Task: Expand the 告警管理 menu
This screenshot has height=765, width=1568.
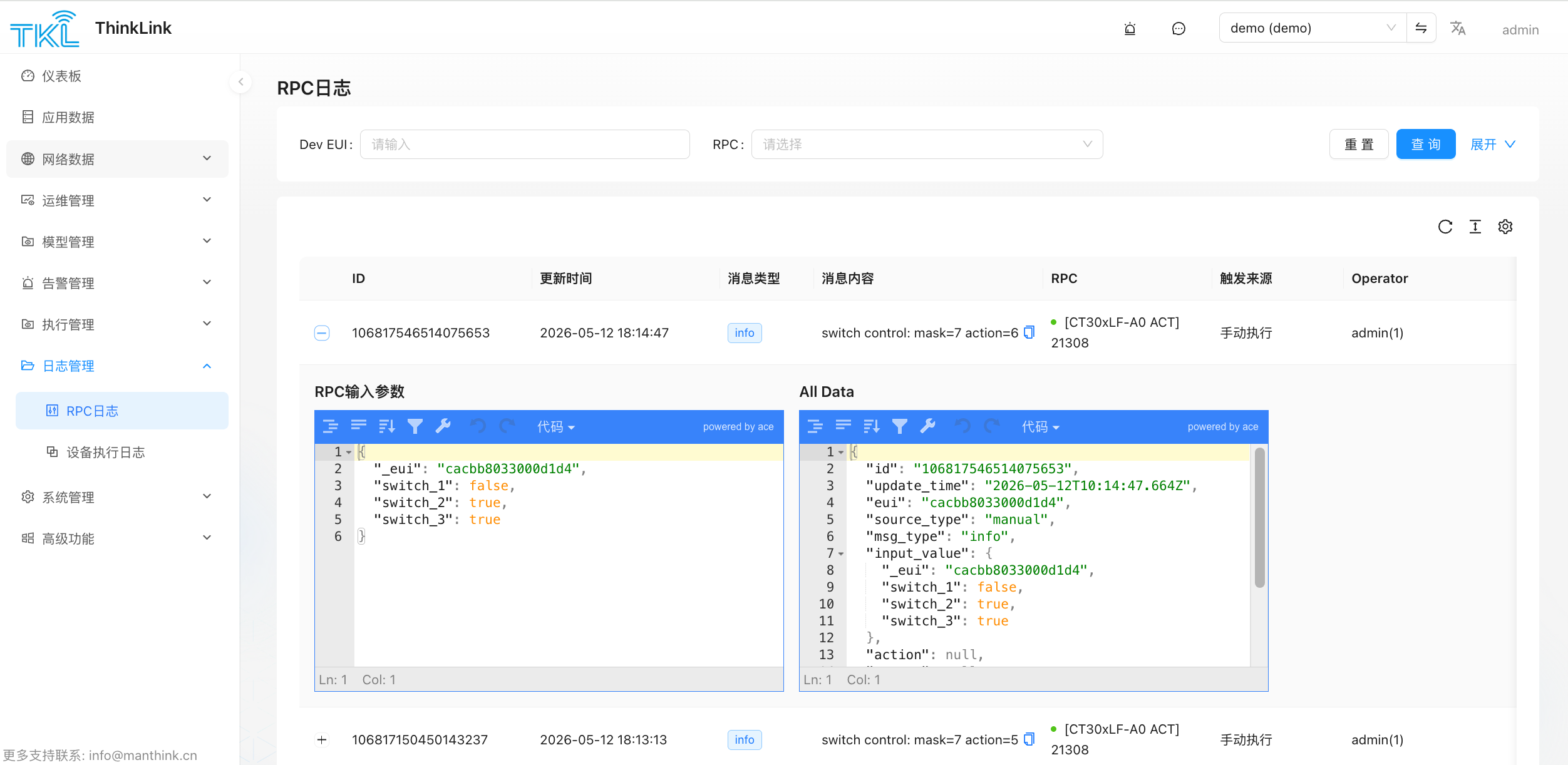Action: (x=117, y=283)
